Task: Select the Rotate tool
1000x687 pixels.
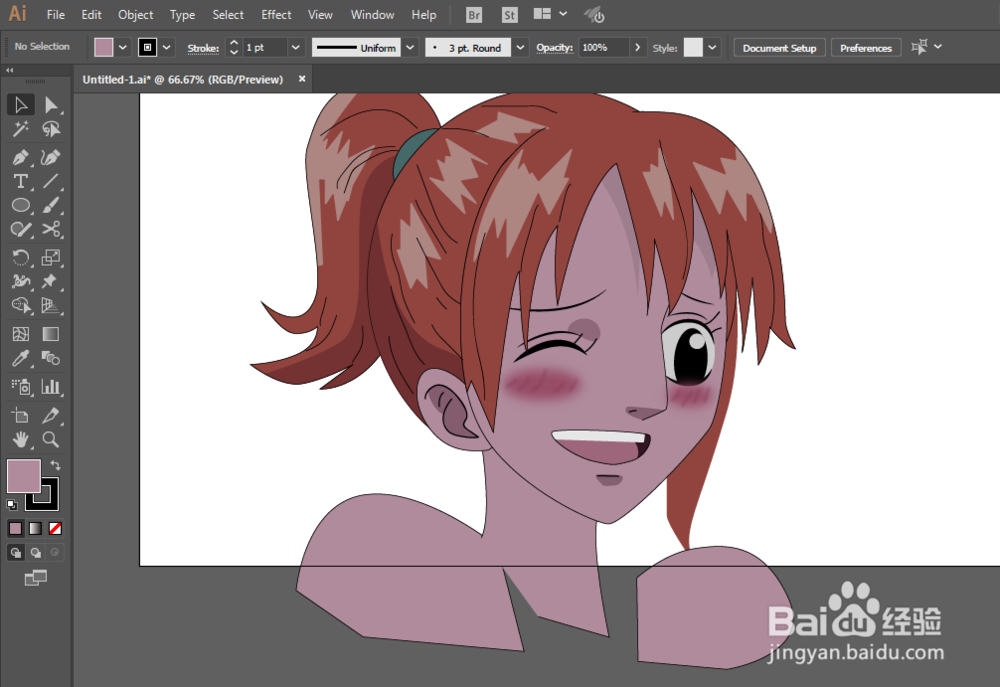Action: point(20,257)
